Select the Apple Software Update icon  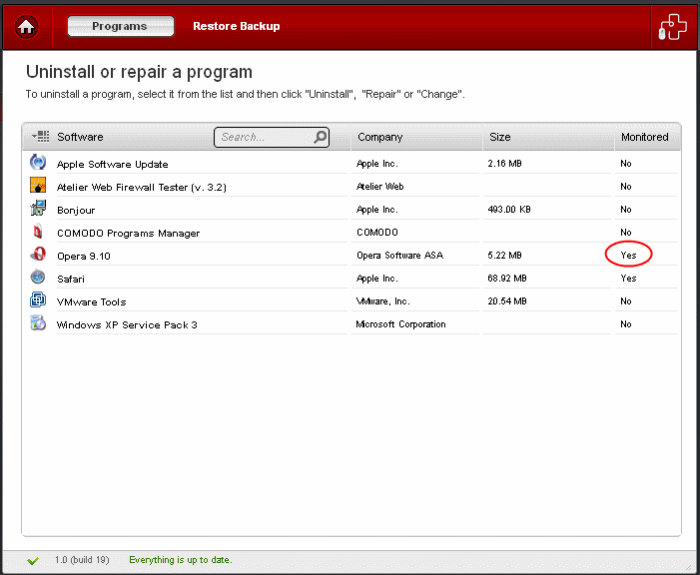click(38, 162)
